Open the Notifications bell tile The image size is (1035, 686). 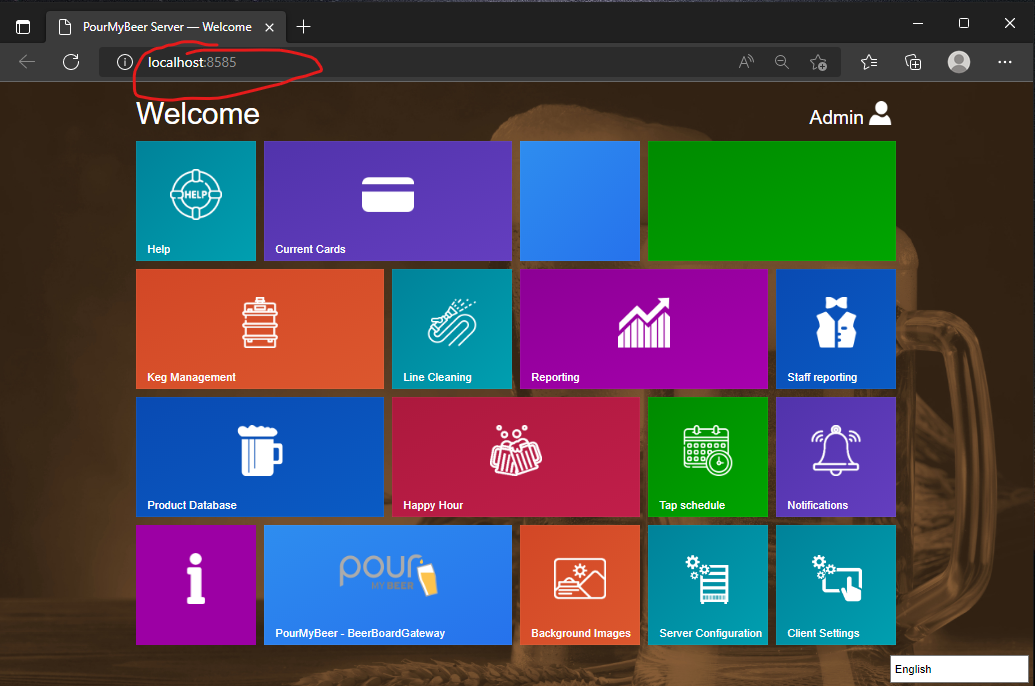tap(836, 457)
